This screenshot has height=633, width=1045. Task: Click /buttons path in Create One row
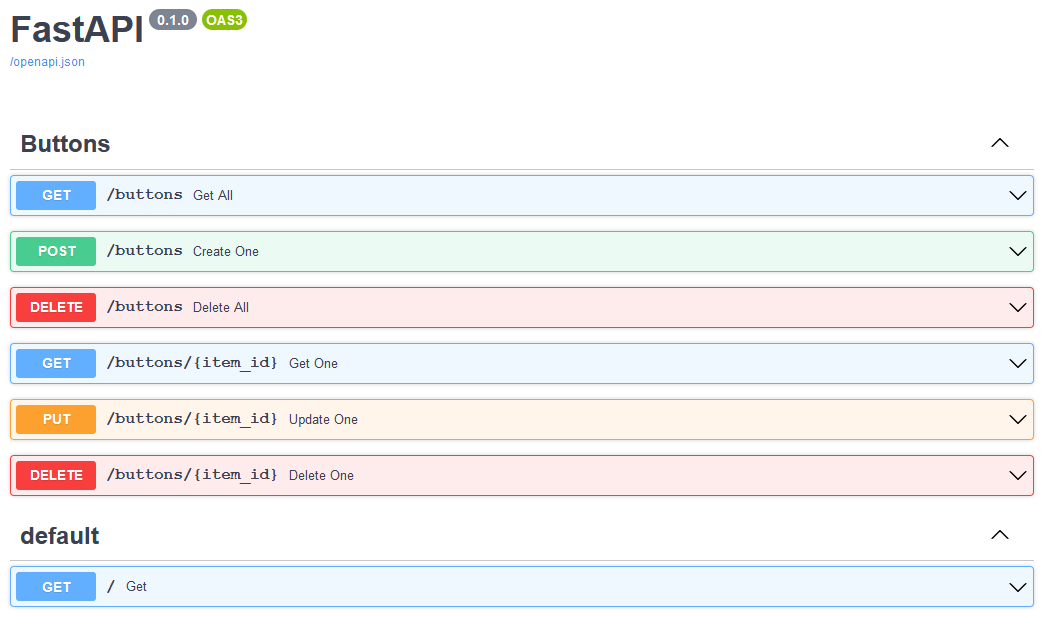(x=145, y=251)
